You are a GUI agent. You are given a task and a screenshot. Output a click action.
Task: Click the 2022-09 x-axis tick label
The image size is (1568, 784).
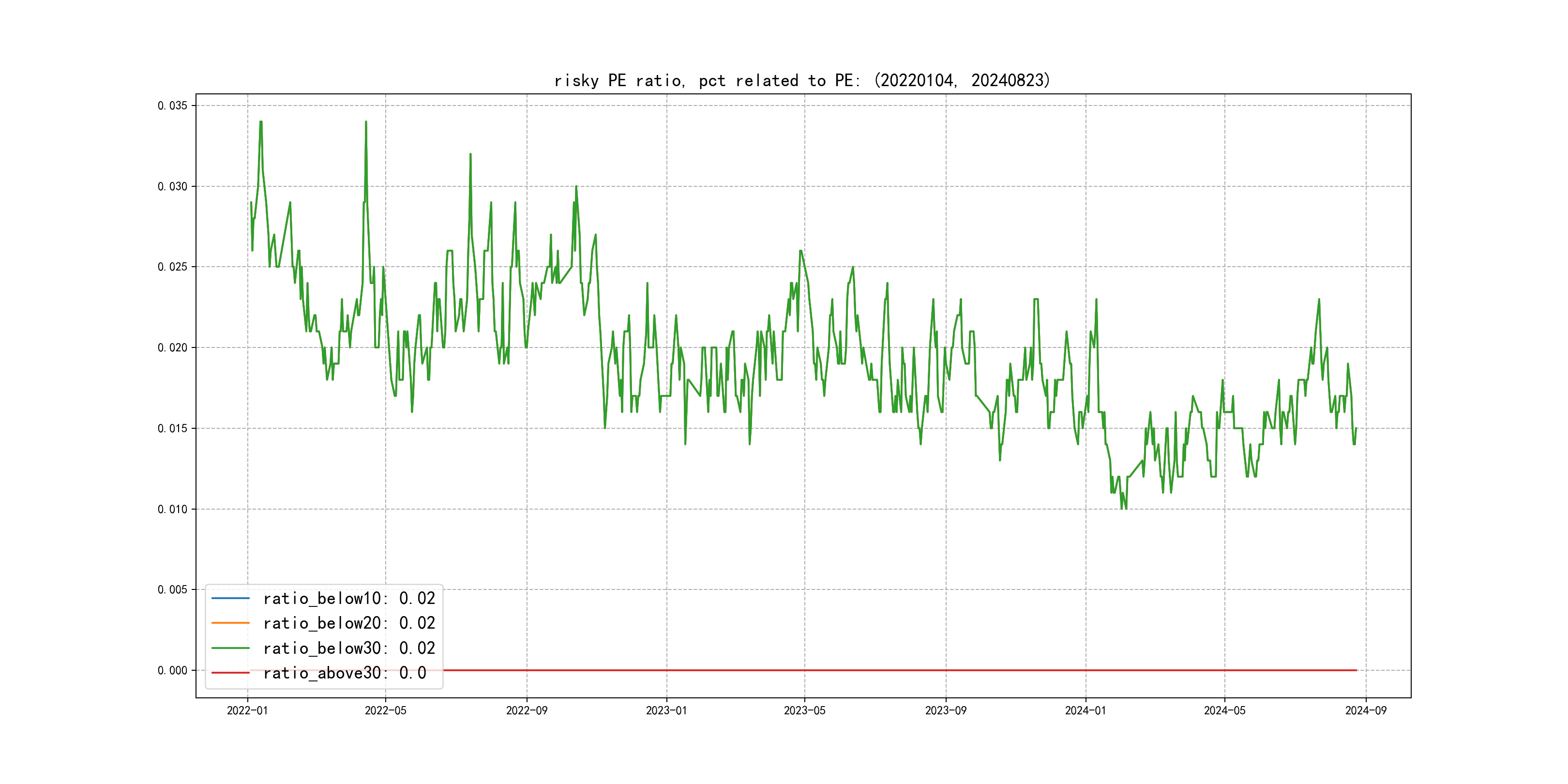[527, 710]
